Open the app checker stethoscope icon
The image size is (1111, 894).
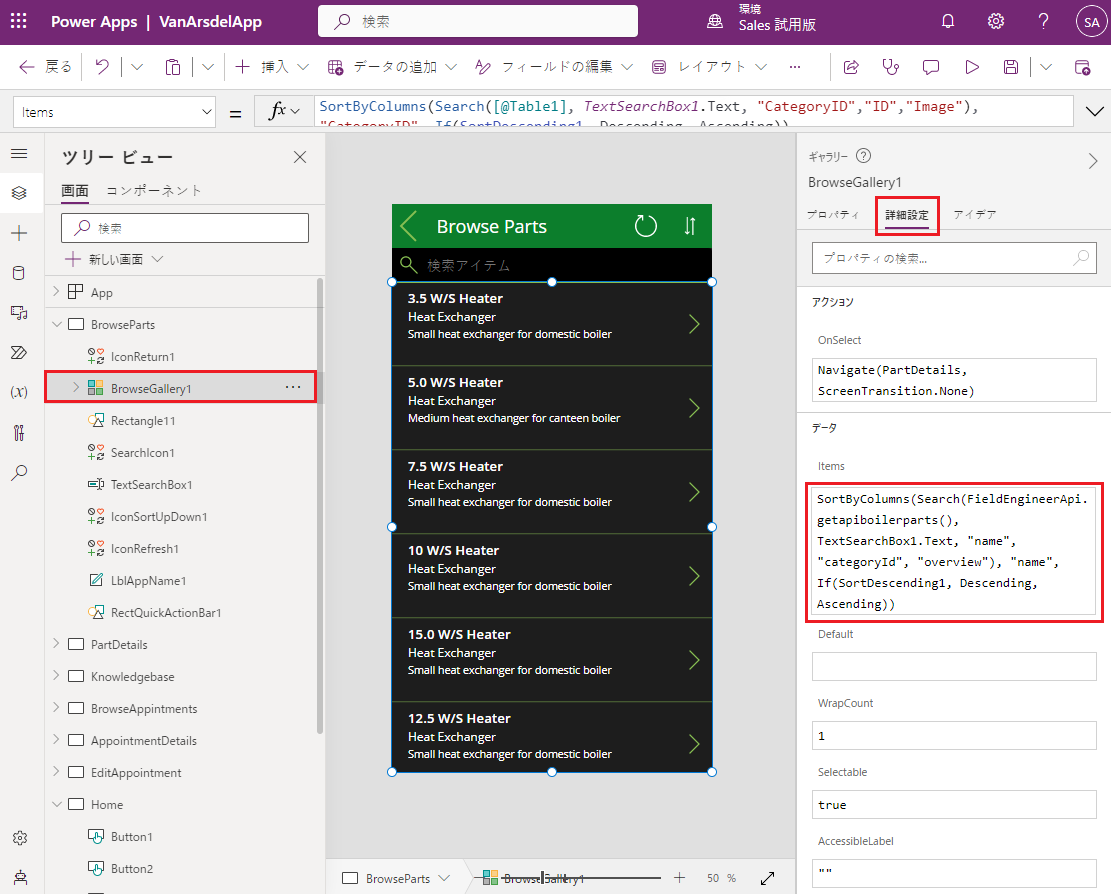(x=891, y=67)
